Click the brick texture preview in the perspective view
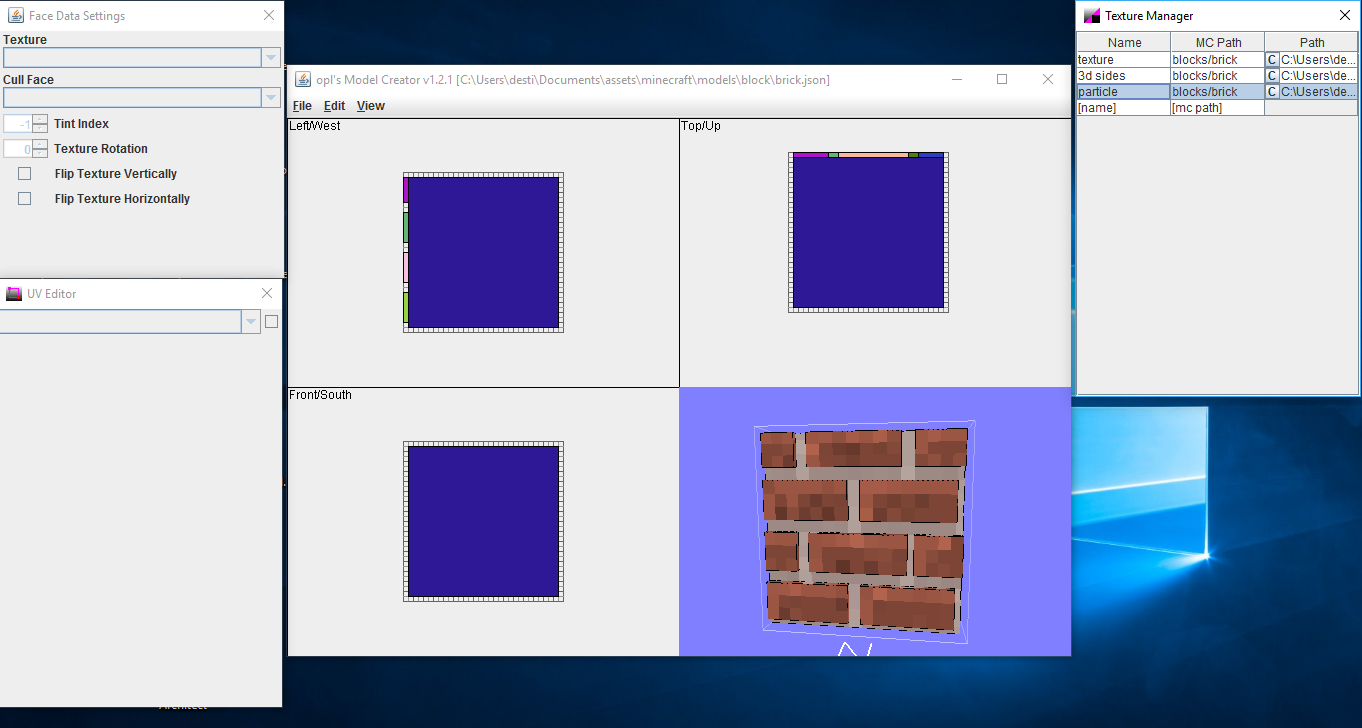 (x=862, y=530)
